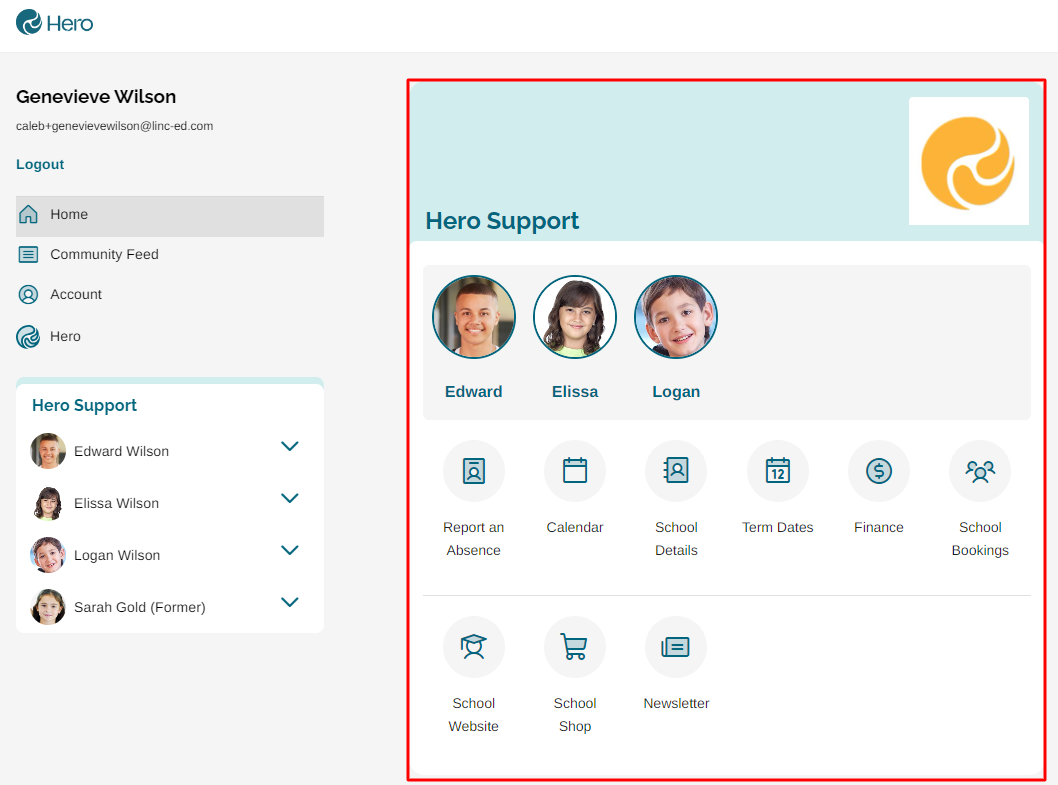This screenshot has width=1058, height=785.
Task: Click Logan's name under his photo
Action: tap(676, 391)
